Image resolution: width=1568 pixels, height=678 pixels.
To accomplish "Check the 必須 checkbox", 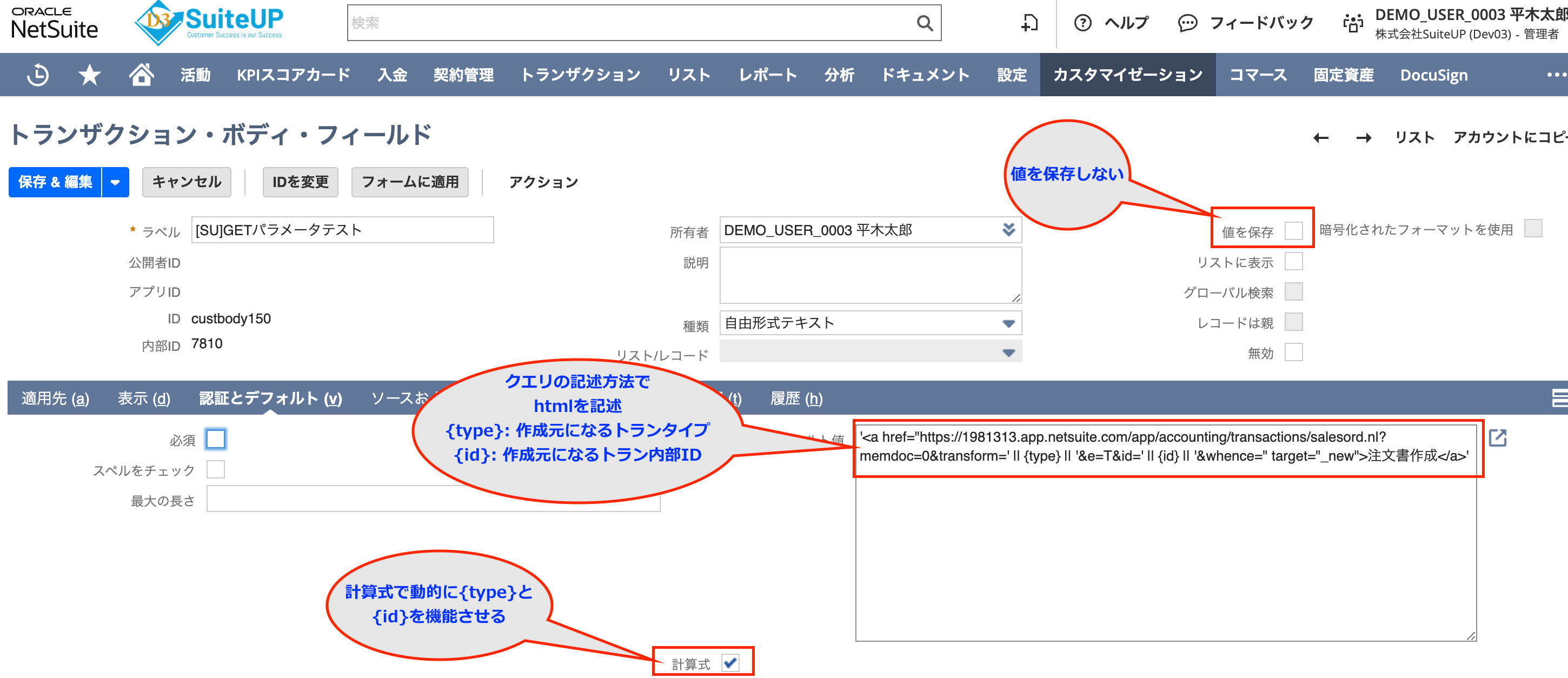I will click(216, 439).
